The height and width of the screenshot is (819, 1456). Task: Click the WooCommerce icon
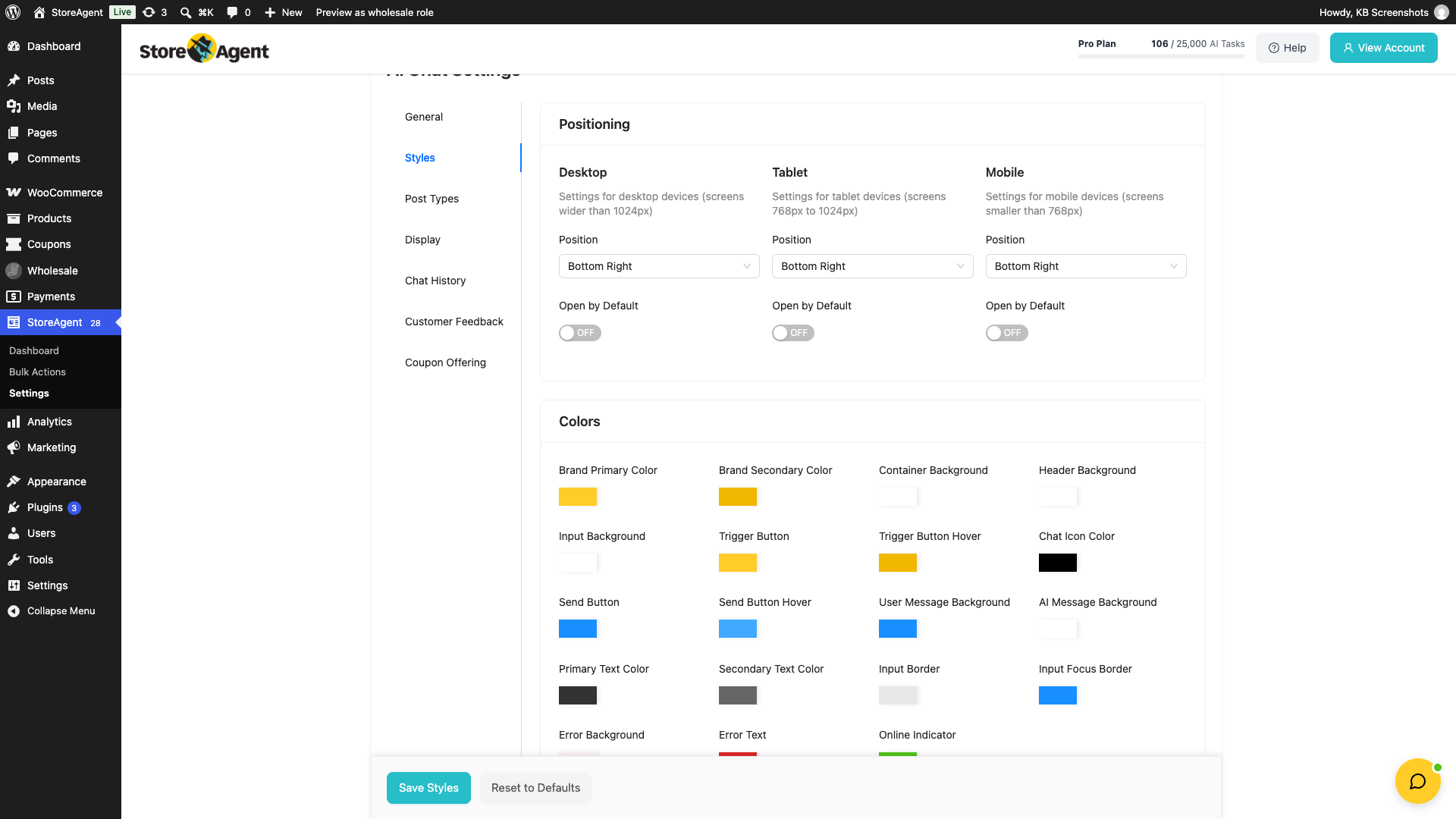click(x=14, y=193)
